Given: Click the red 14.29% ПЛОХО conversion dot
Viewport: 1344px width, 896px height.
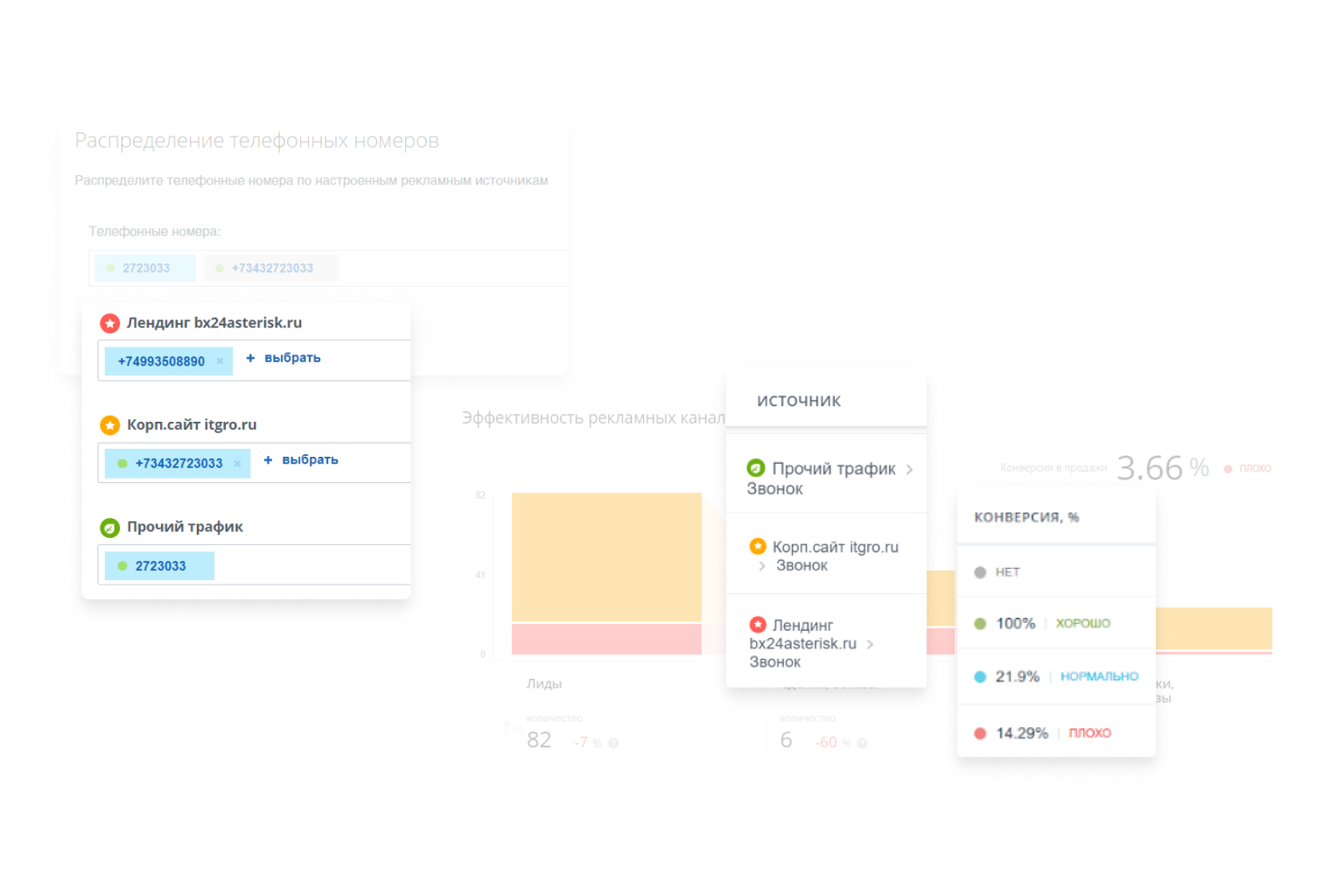Looking at the screenshot, I should click(980, 733).
